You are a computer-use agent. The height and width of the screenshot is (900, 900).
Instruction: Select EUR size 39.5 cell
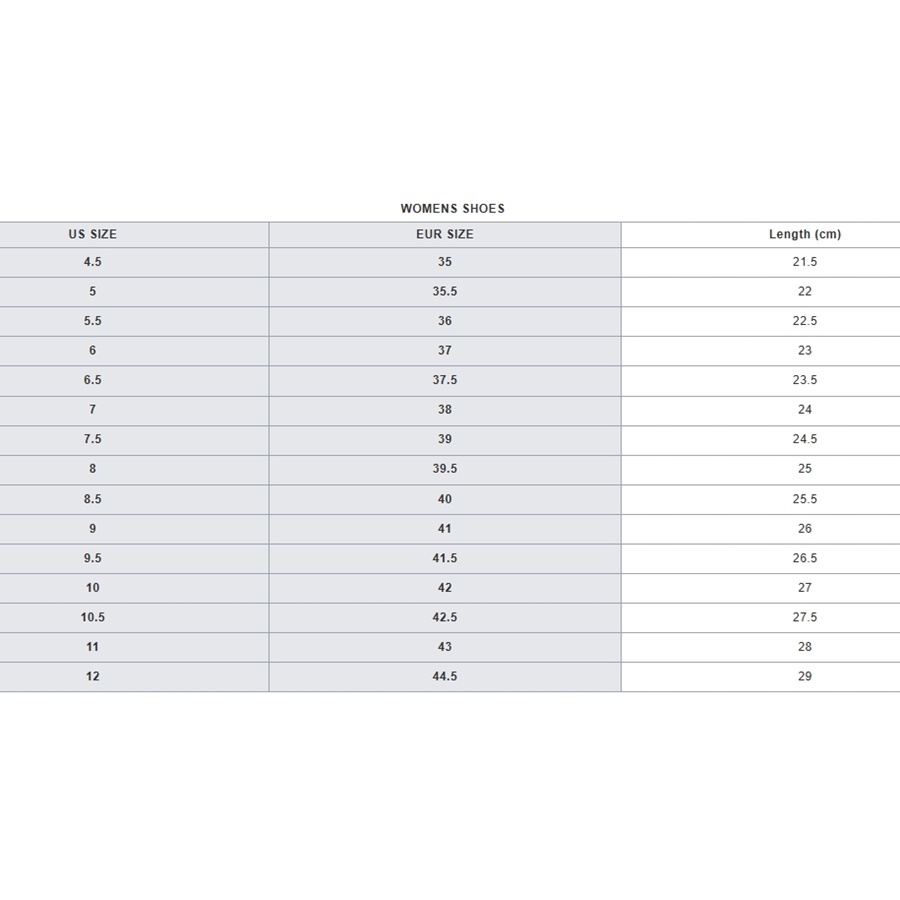(x=445, y=469)
